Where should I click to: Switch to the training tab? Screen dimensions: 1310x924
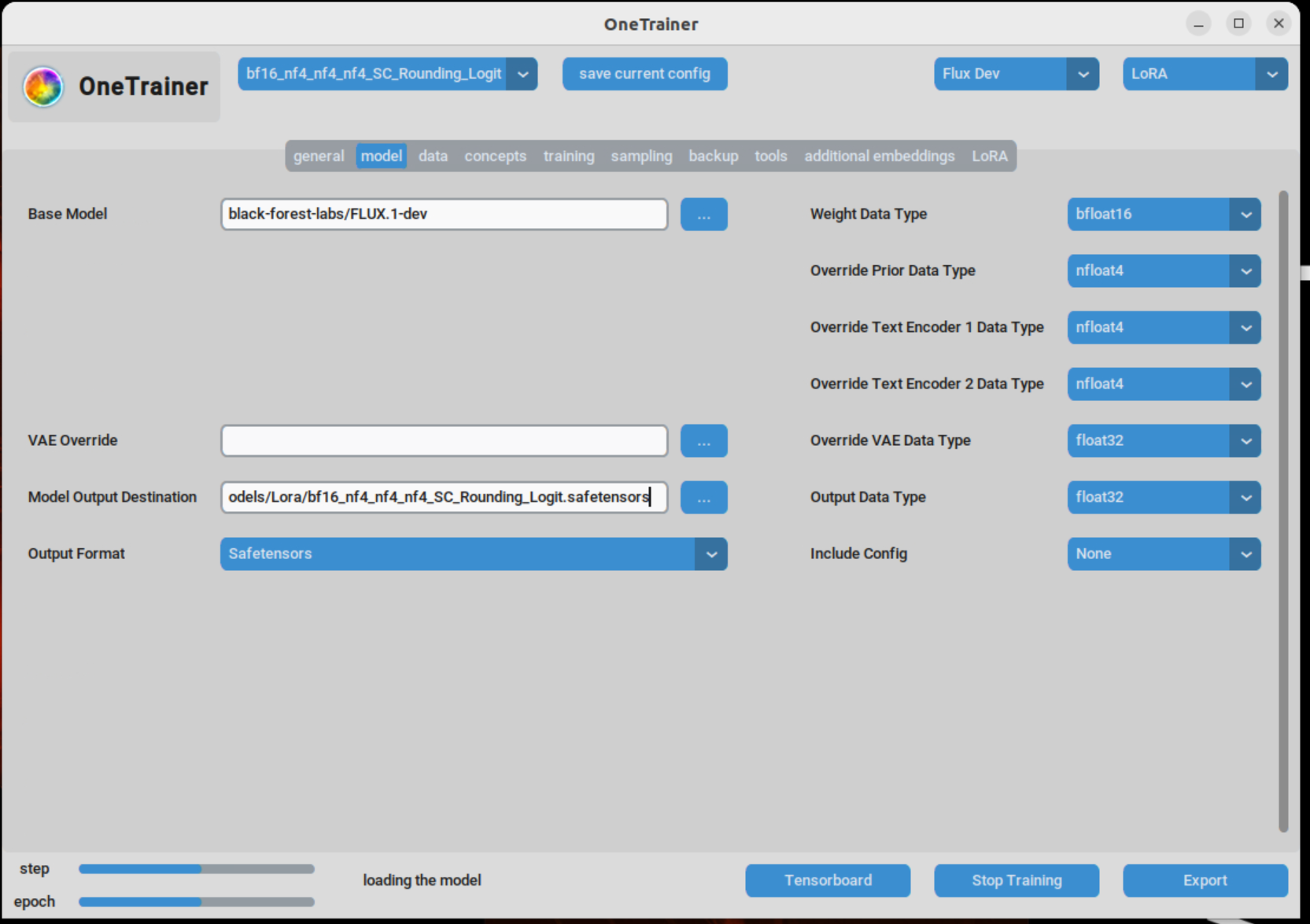click(x=569, y=156)
